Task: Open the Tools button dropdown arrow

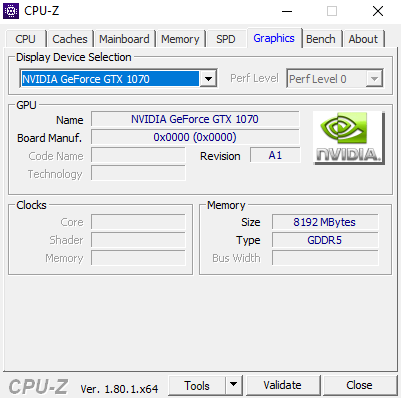Action: tap(234, 385)
